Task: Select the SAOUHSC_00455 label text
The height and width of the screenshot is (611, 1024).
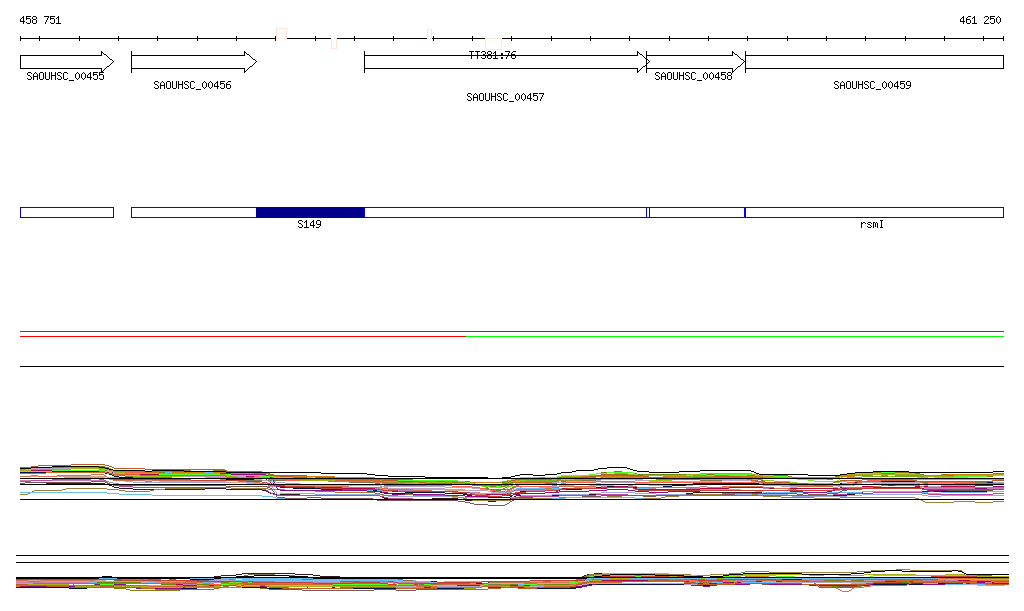Action: click(x=65, y=76)
